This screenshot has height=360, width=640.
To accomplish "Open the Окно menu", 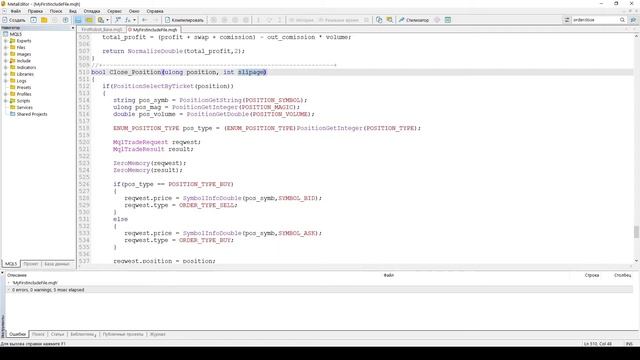I will click(x=134, y=11).
